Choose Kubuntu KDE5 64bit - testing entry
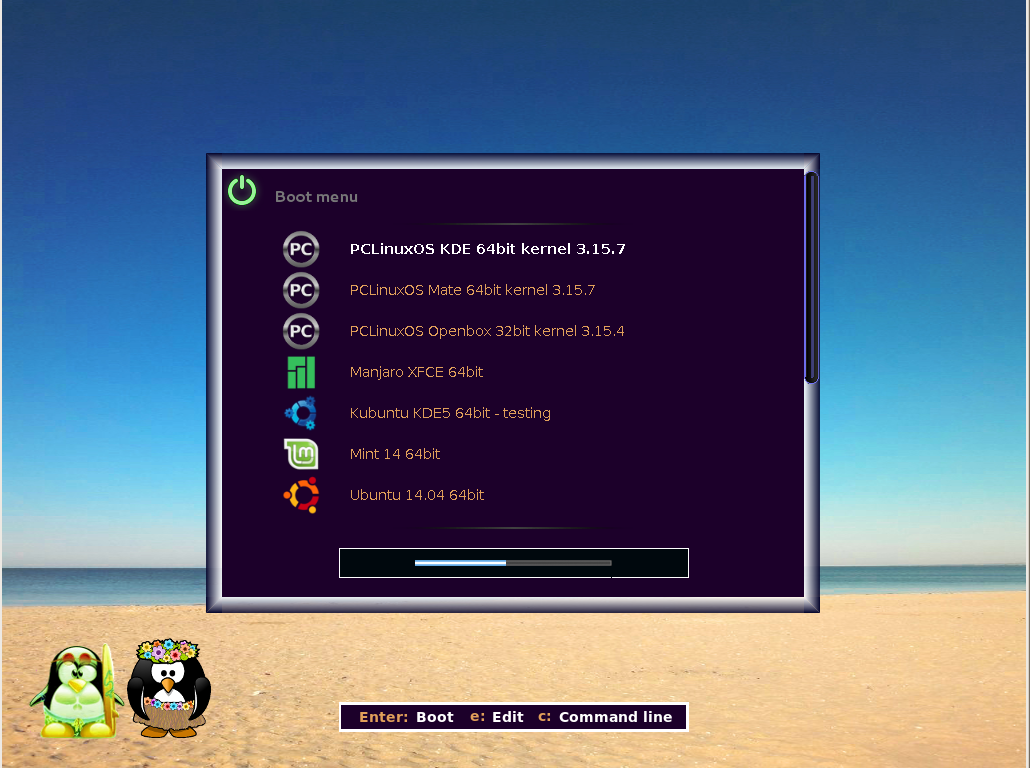 (x=450, y=413)
